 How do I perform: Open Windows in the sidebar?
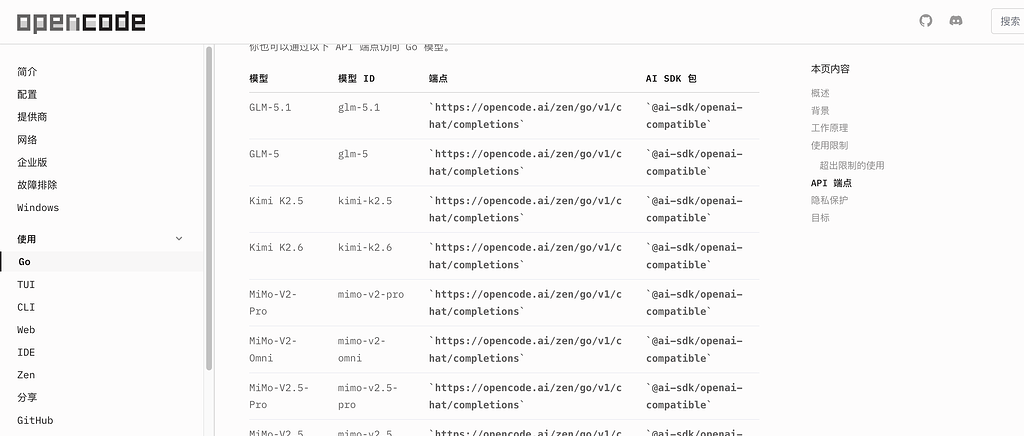pos(38,208)
